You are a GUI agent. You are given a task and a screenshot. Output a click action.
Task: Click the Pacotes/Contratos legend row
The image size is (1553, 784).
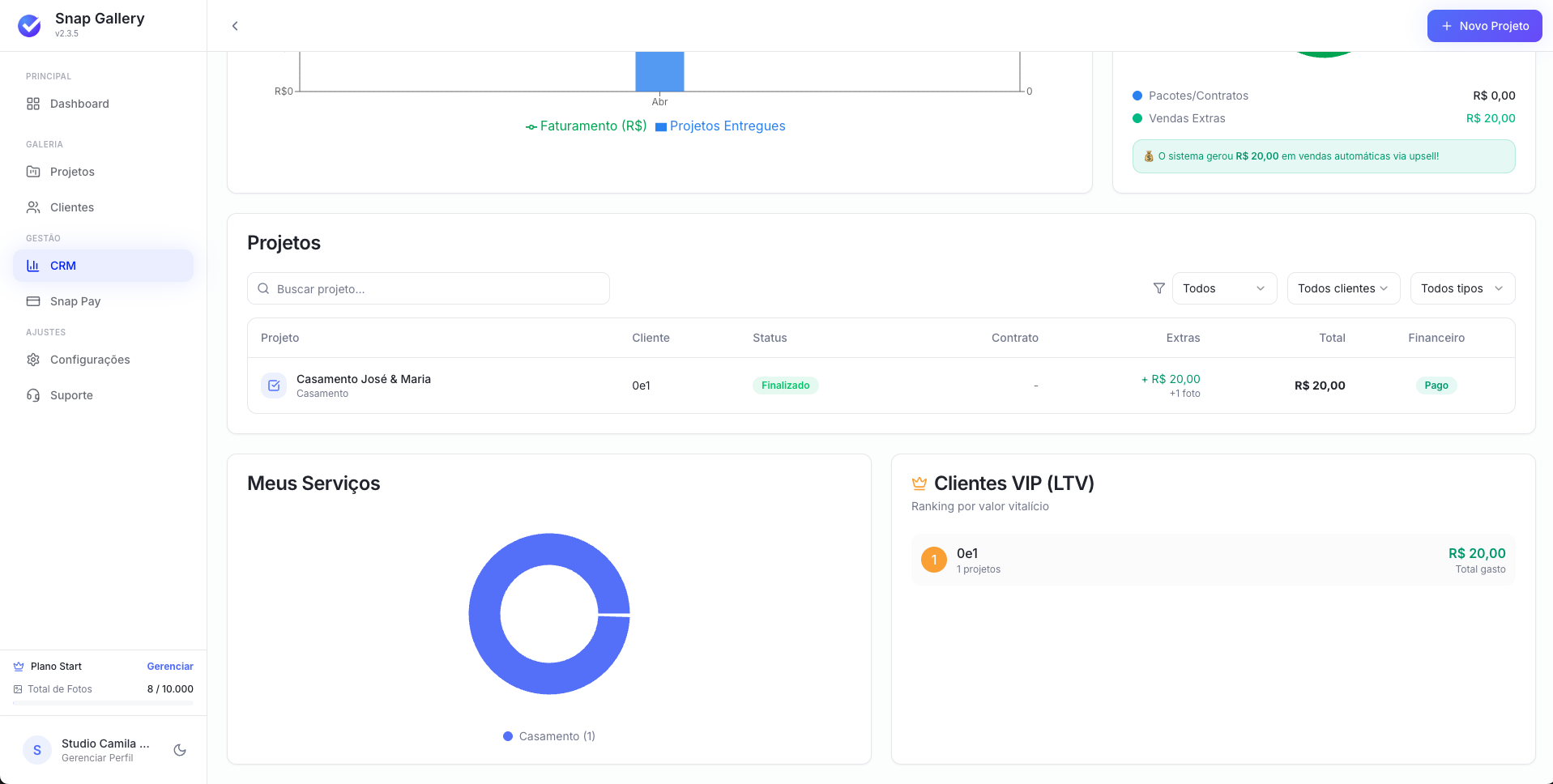pos(1324,96)
